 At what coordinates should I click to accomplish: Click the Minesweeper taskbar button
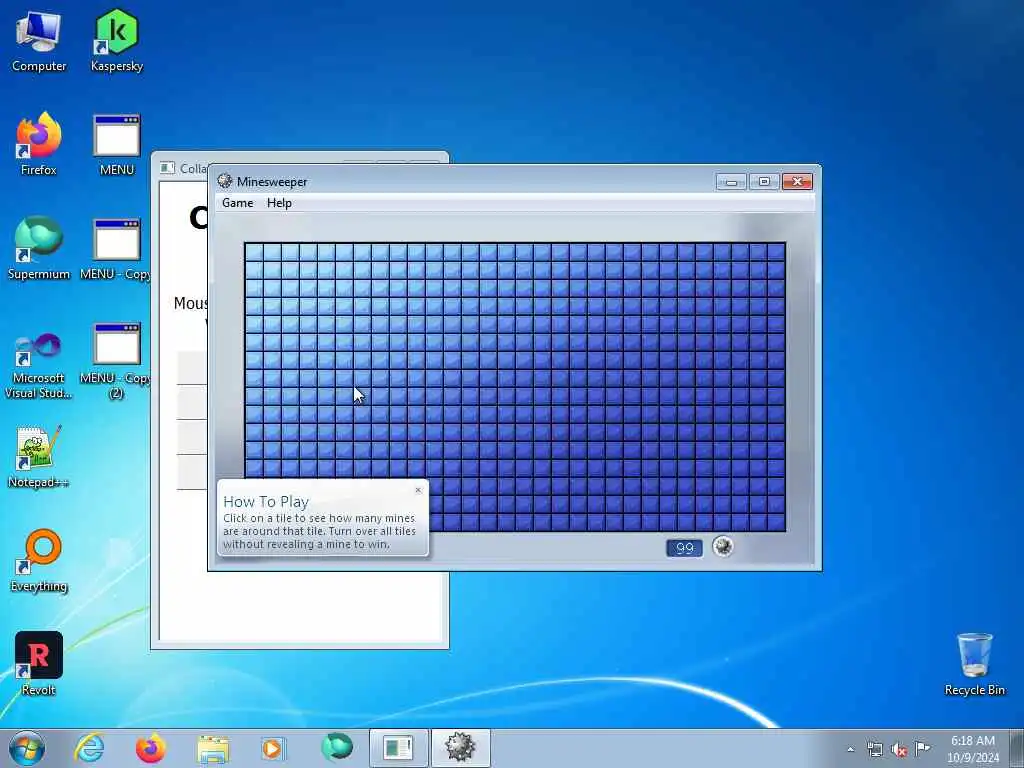point(460,748)
